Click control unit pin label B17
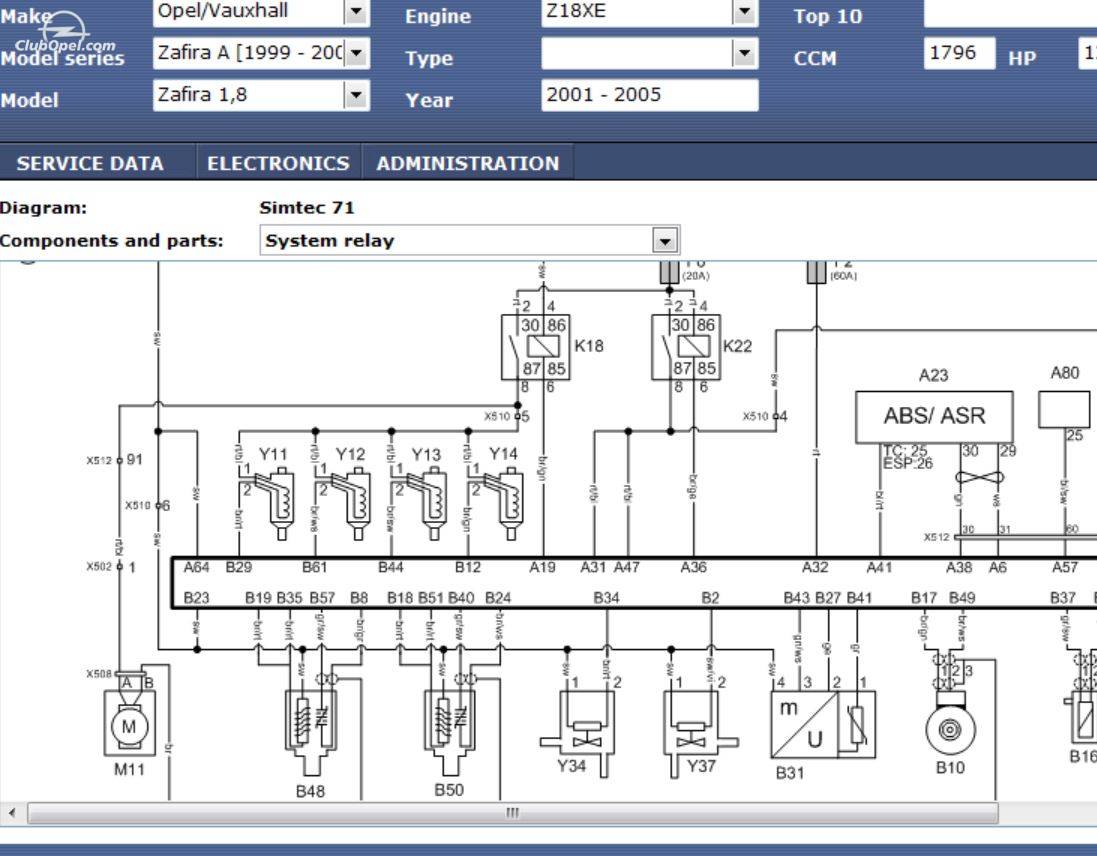Viewport: 1097px width, 856px height. pos(923,598)
